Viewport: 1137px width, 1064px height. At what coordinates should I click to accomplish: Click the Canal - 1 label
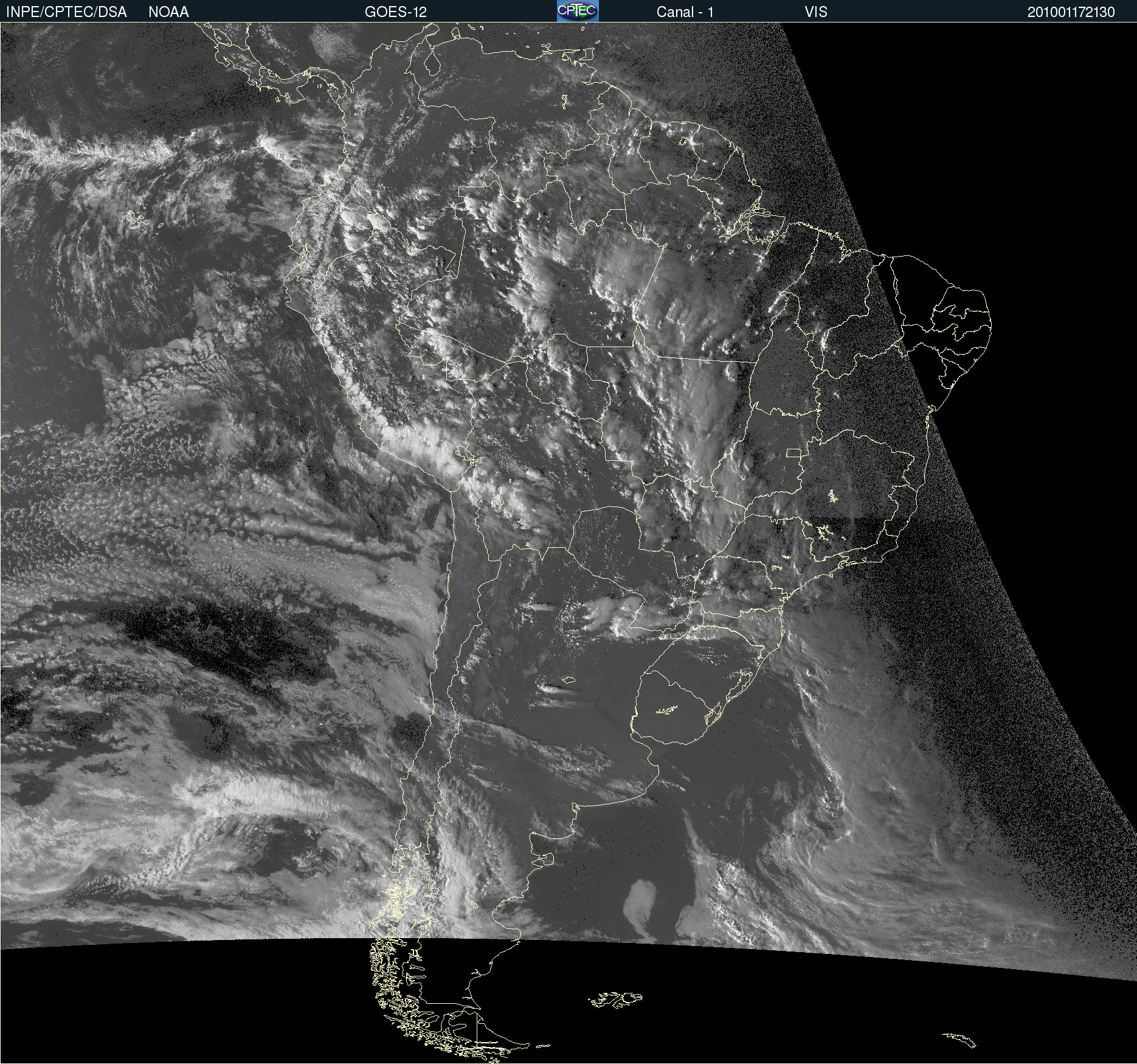coord(685,12)
